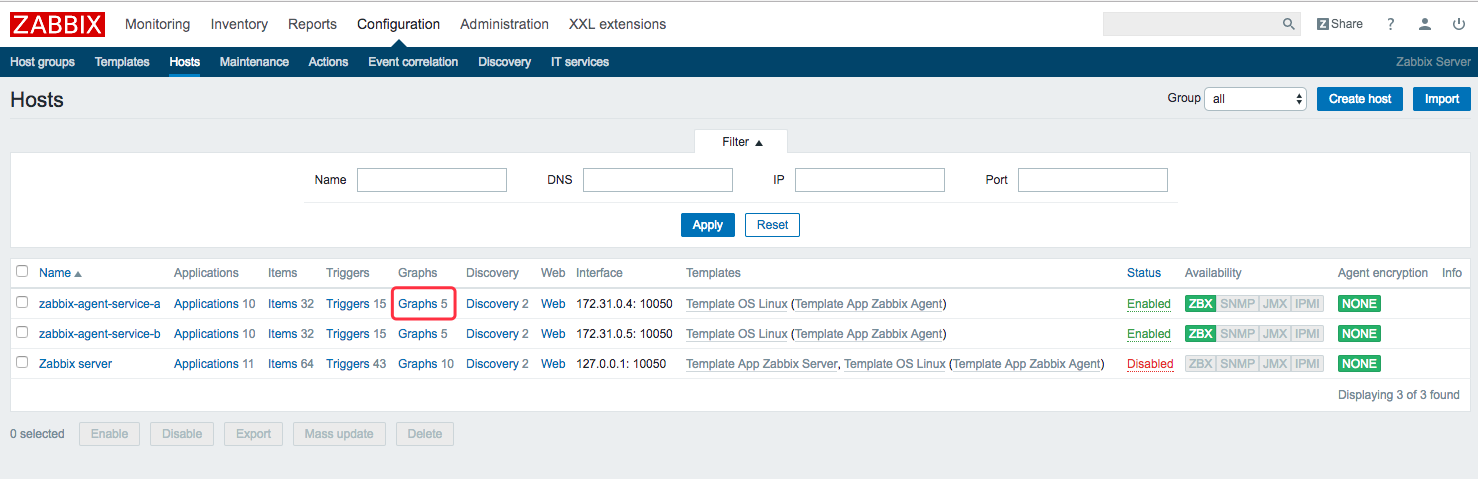The image size is (1478, 479).
Task: Open the IT services submenu
Action: (x=580, y=62)
